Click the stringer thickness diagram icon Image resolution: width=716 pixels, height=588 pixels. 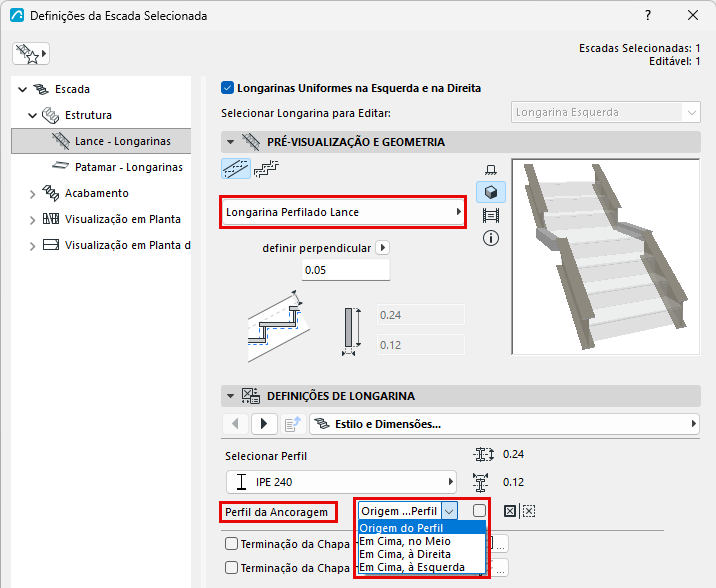[351, 332]
